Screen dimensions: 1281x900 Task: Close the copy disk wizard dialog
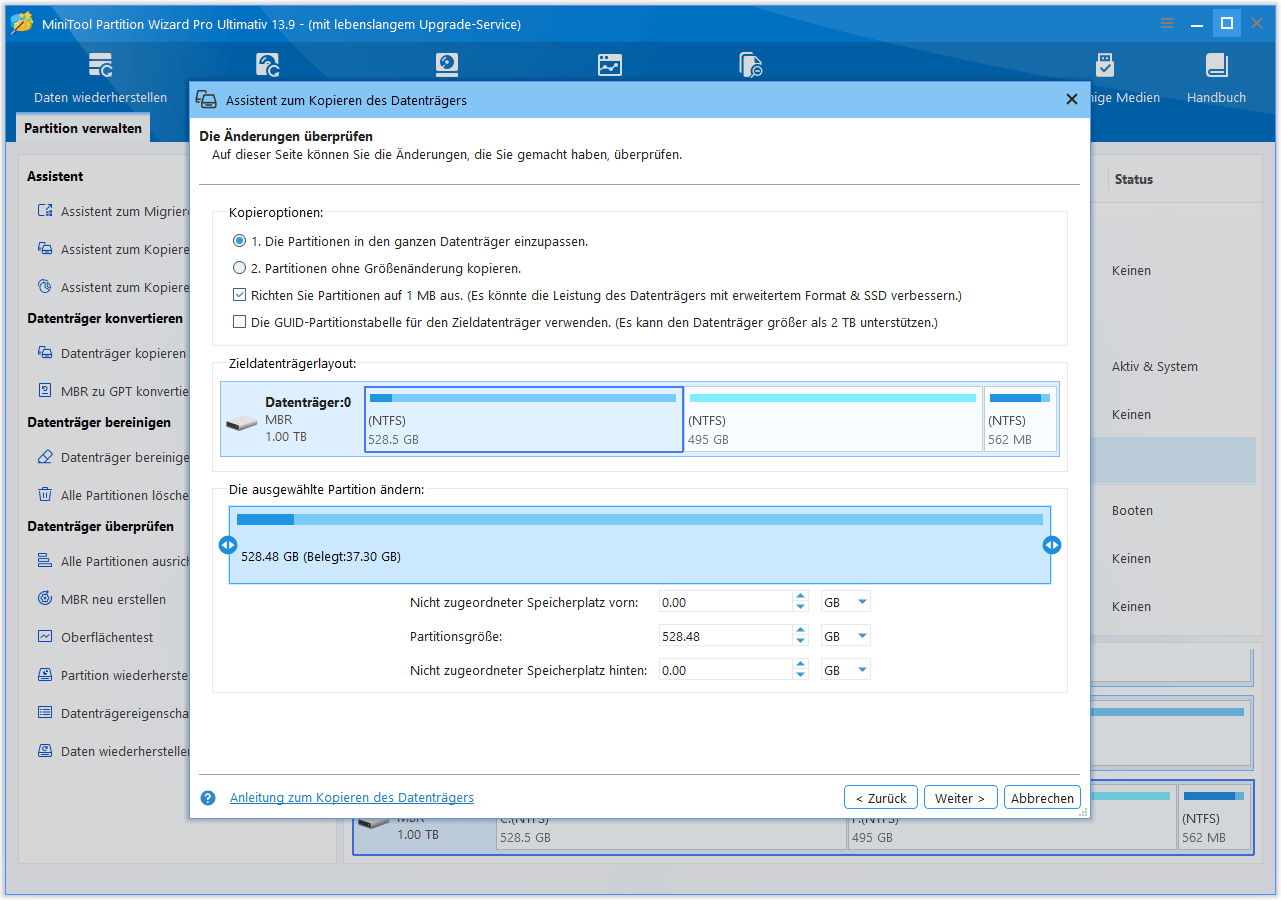[1071, 100]
